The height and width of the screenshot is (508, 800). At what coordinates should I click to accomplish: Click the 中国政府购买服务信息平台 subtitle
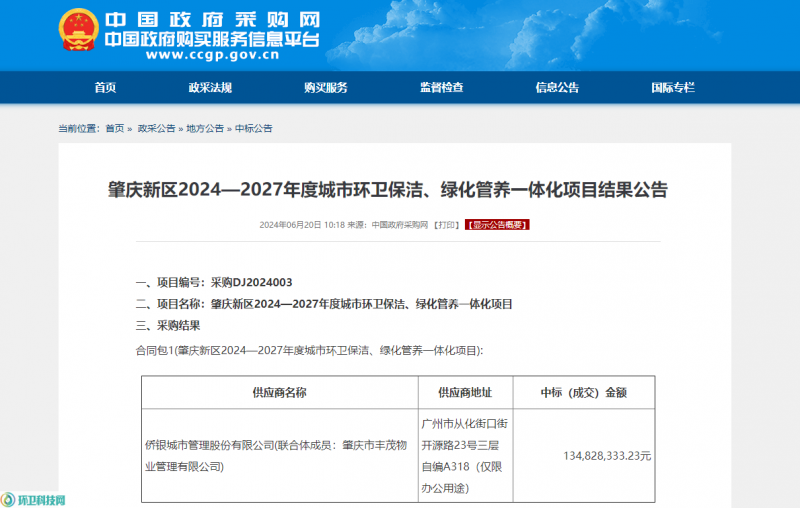212,39
